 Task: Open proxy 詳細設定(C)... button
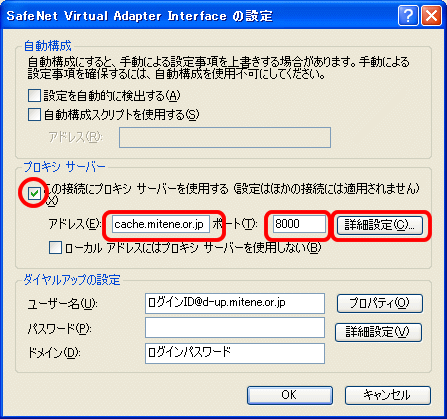380,226
